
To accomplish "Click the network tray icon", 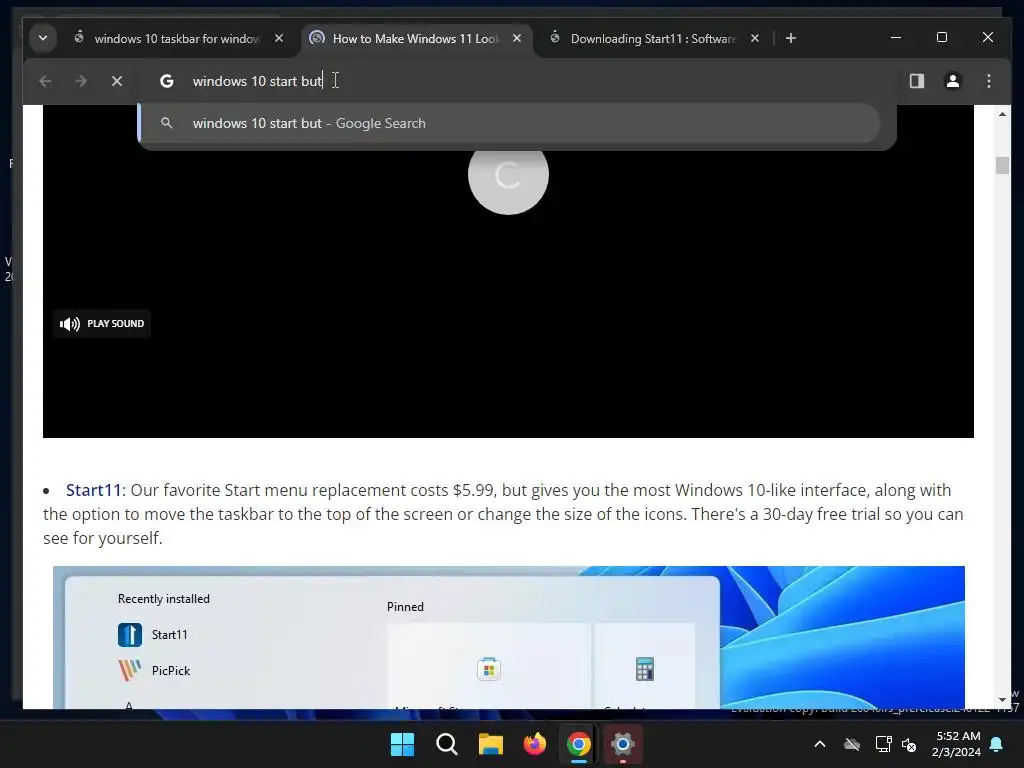I will point(883,744).
